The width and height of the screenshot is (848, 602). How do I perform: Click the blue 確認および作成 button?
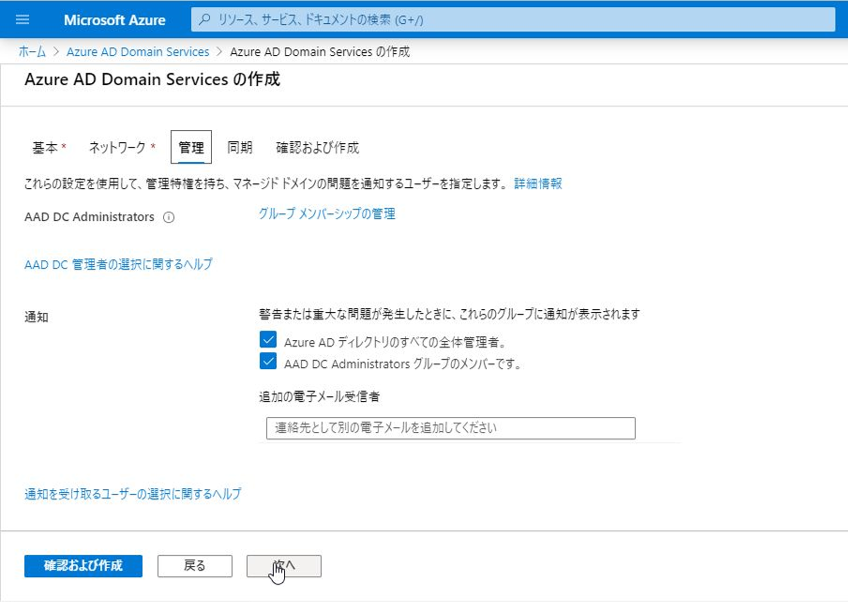pyautogui.click(x=83, y=566)
